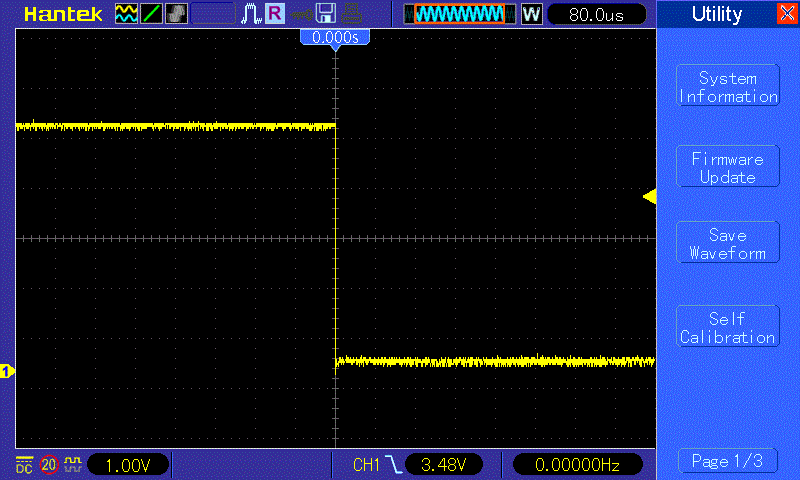Toggle the 20 MHz bandwidth limit indicator
The height and width of the screenshot is (480, 800).
tap(49, 465)
